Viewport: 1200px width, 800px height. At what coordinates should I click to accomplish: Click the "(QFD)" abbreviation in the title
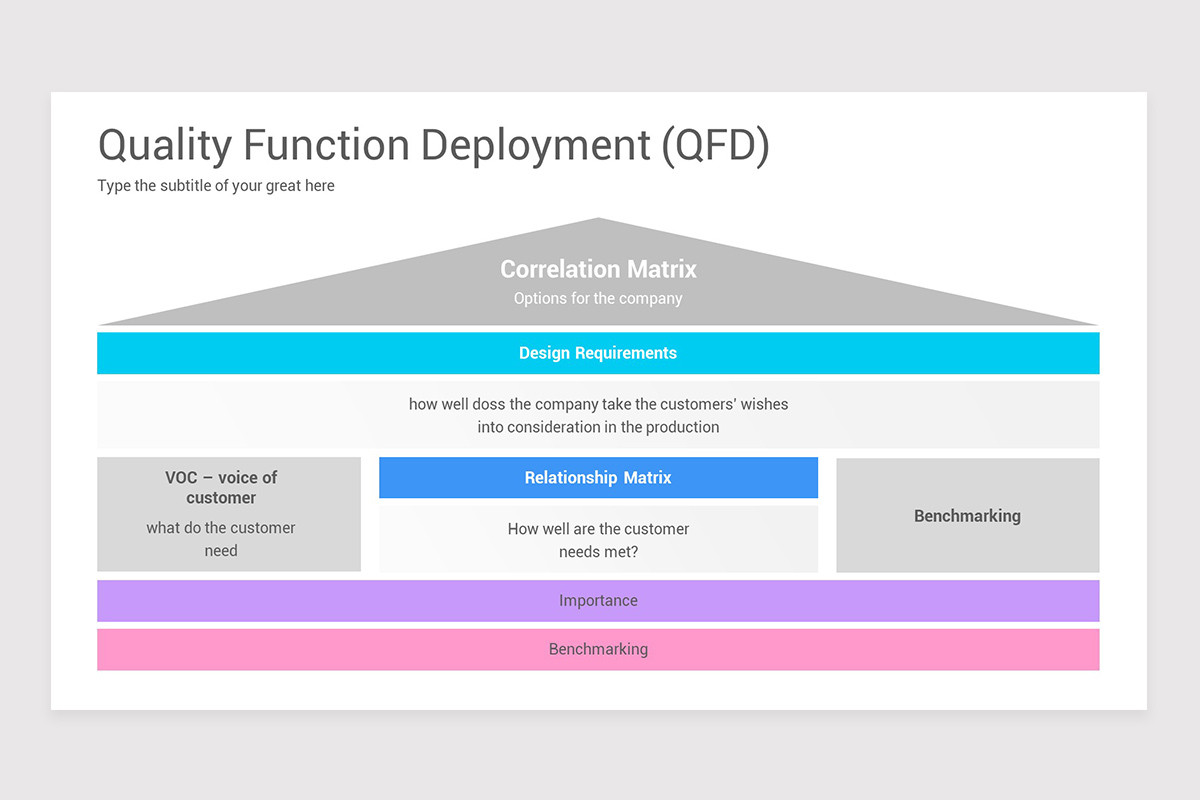pos(715,146)
